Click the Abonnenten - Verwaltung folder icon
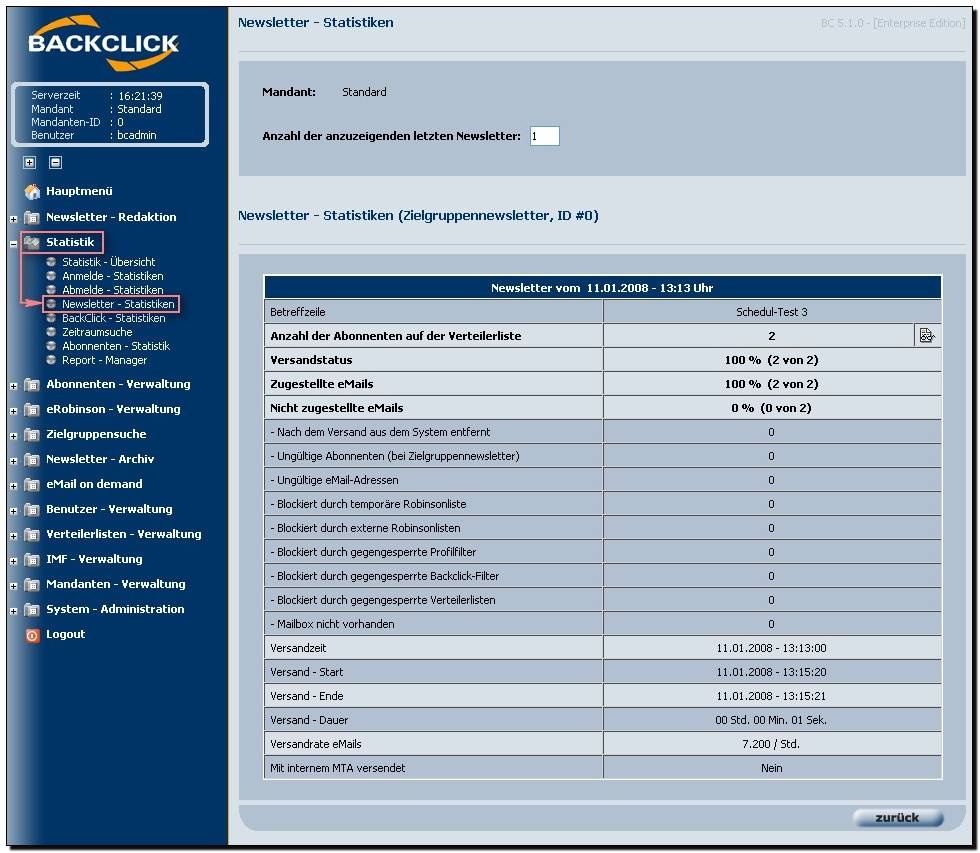Viewport: 980px width, 853px height. click(32, 384)
